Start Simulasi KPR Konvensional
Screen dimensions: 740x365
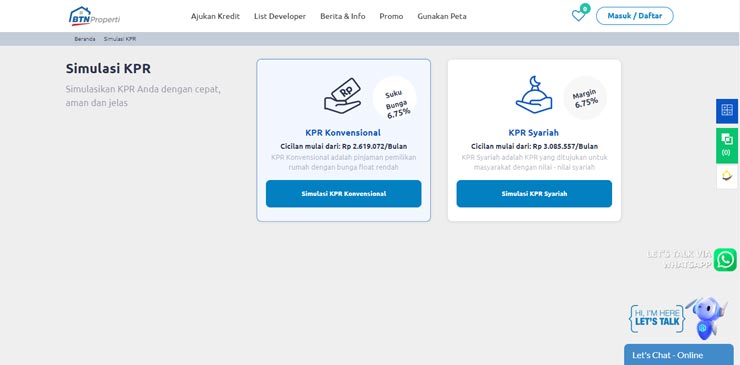[x=344, y=194]
